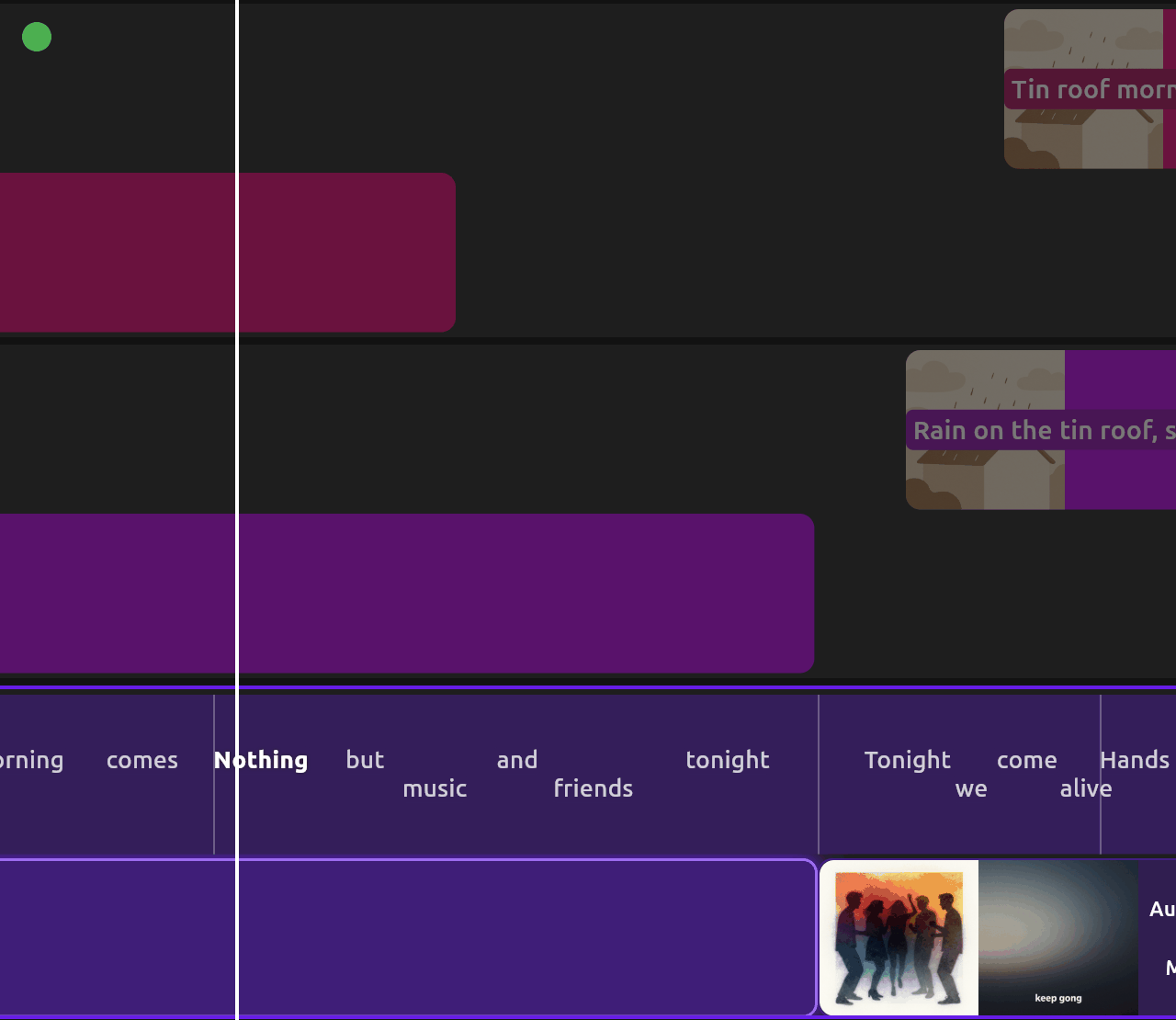1176x1020 pixels.
Task: Click the lyric word 'Hands'
Action: point(1135,760)
